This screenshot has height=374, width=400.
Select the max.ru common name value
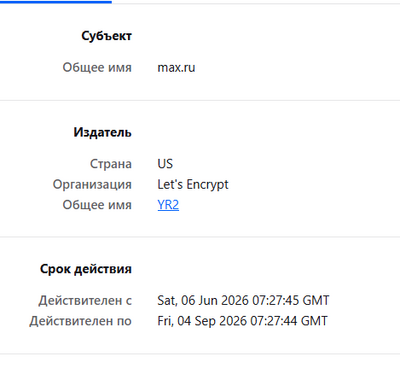click(x=176, y=68)
